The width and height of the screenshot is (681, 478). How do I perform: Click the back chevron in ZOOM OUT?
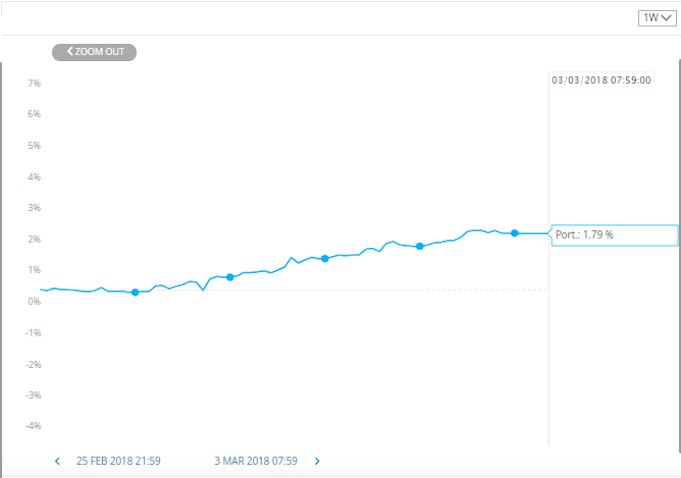point(69,51)
